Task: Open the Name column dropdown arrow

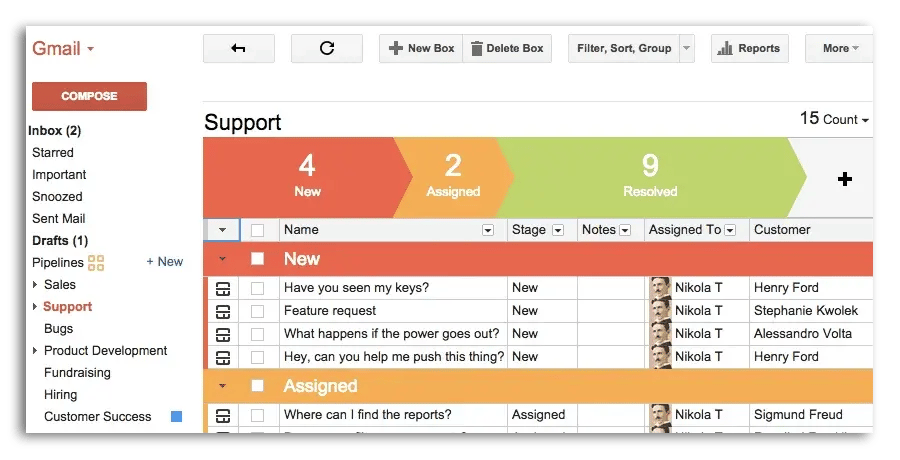Action: coord(488,230)
